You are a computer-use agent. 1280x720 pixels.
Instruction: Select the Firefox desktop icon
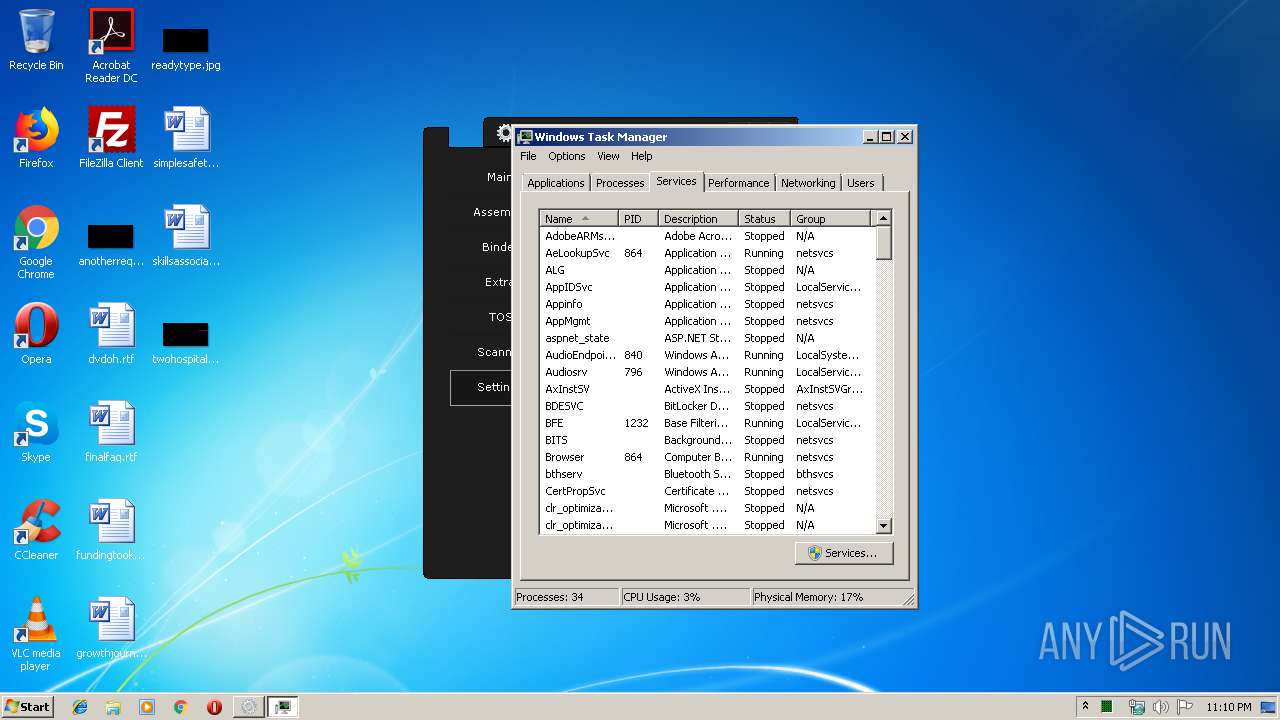[x=36, y=137]
